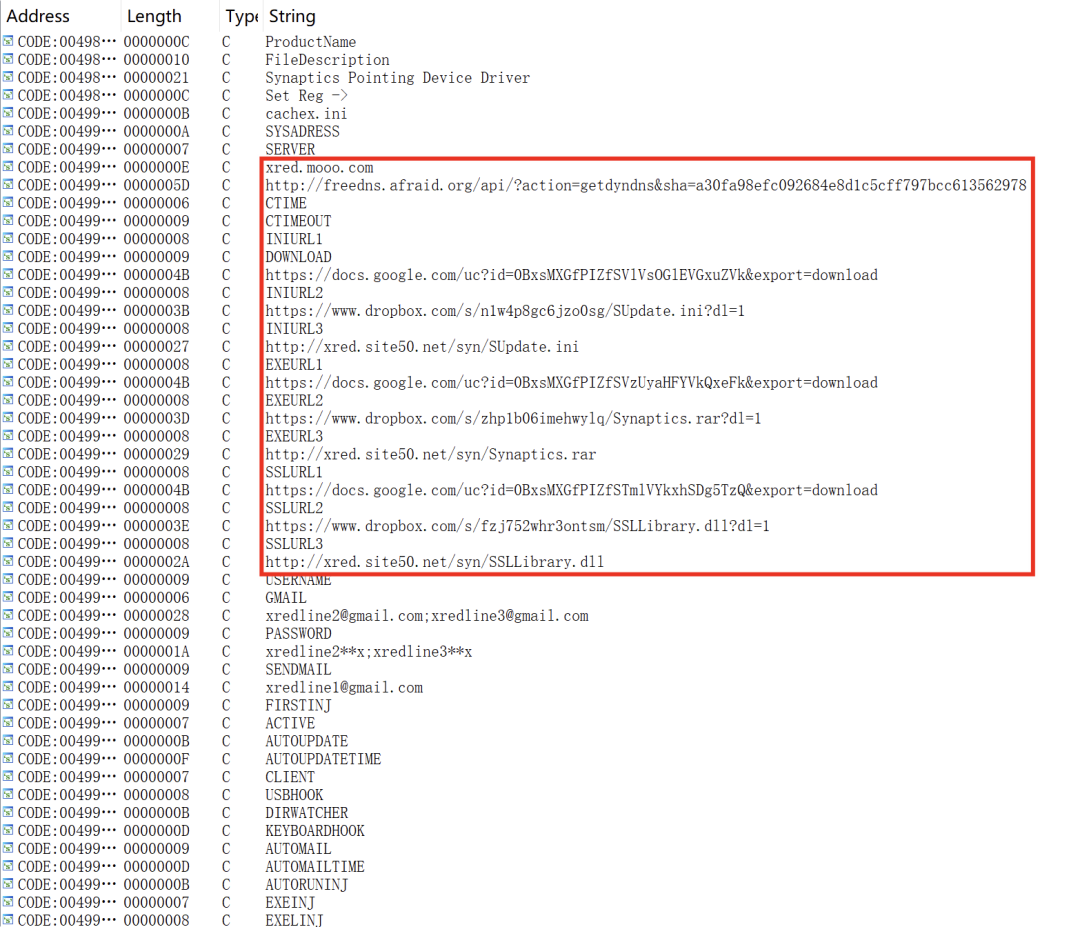Click the length value 00000014
This screenshot has width=1080, height=927.
coord(156,687)
